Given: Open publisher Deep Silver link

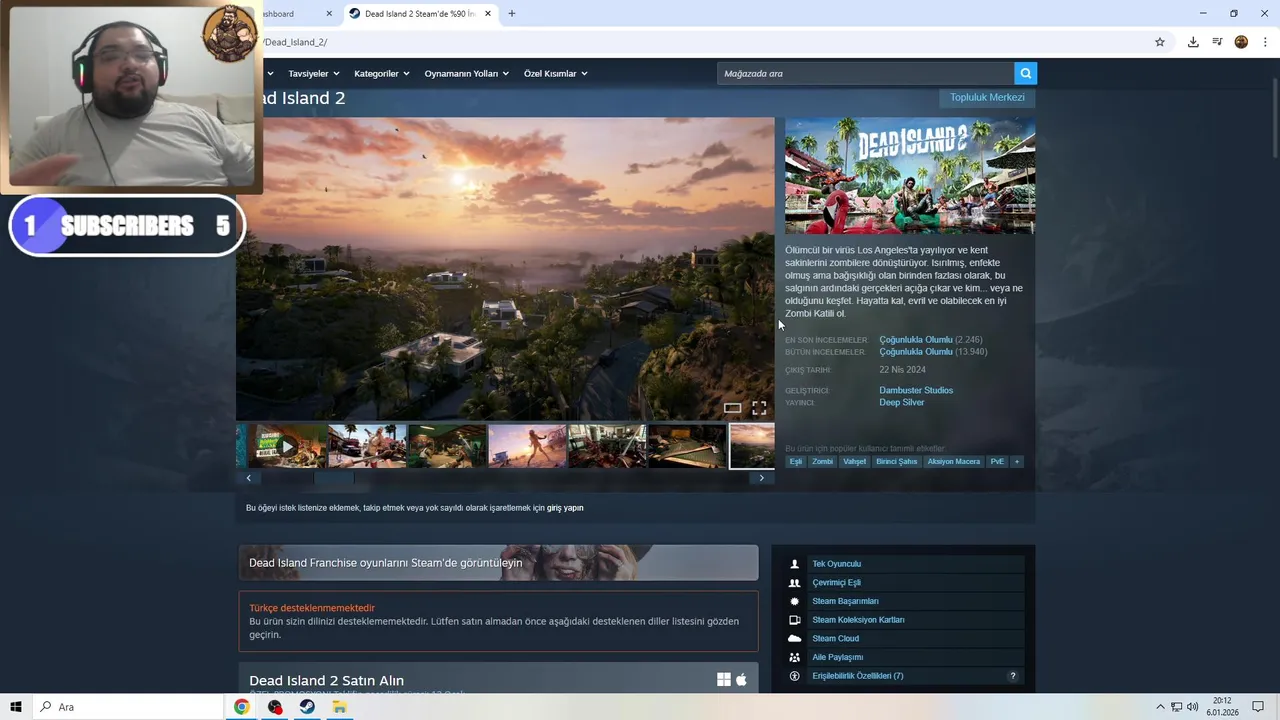Looking at the screenshot, I should coord(901,402).
